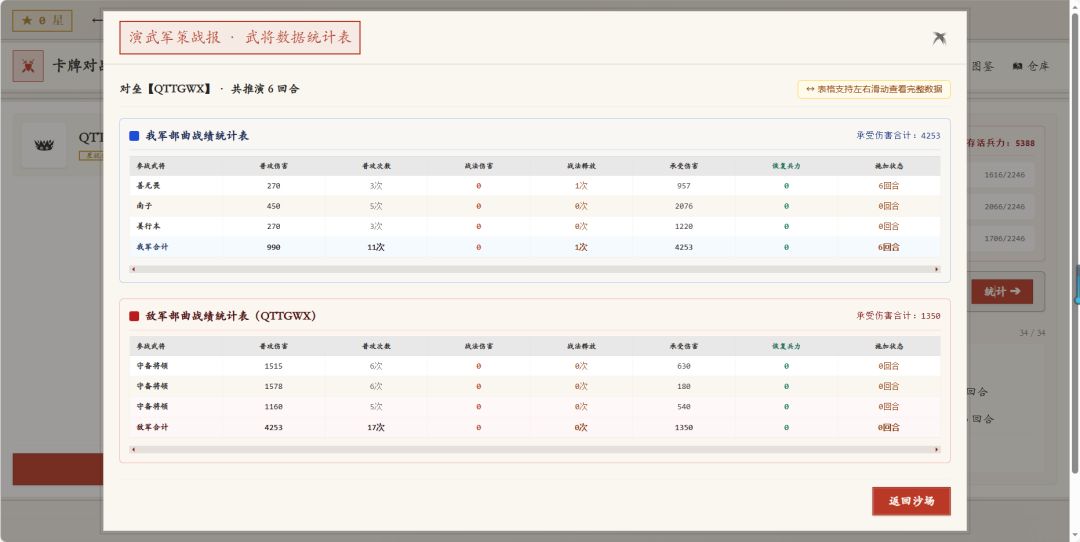Image resolution: width=1080 pixels, height=542 pixels.
Task: Click the 我军合计 普攻伤害 value 990
Action: pos(273,247)
